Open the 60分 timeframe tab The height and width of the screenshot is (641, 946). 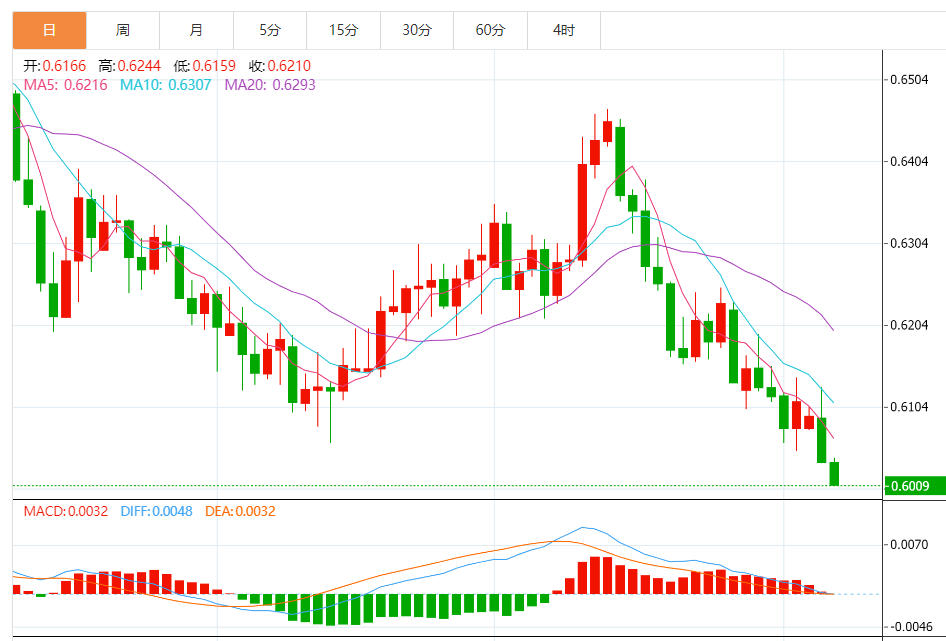[x=491, y=30]
